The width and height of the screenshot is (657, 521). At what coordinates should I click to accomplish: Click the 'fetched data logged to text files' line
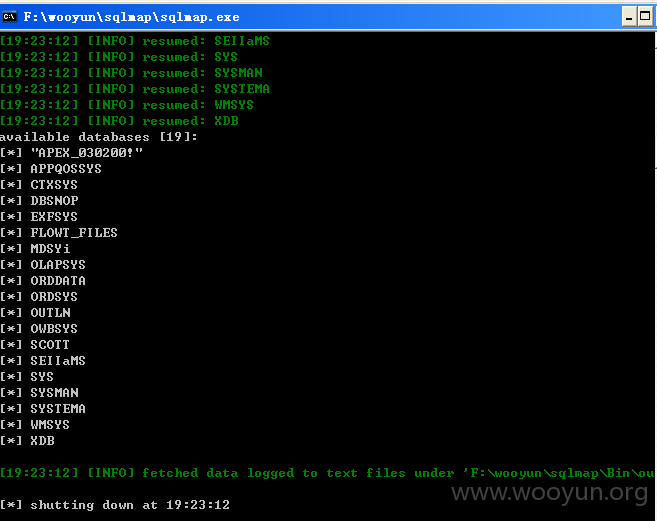327,473
